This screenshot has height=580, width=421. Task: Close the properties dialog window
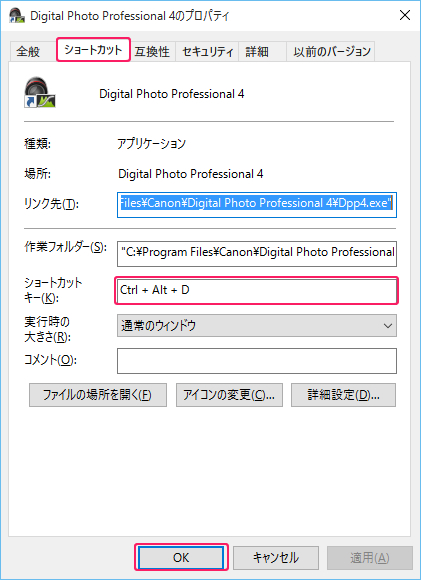[405, 15]
